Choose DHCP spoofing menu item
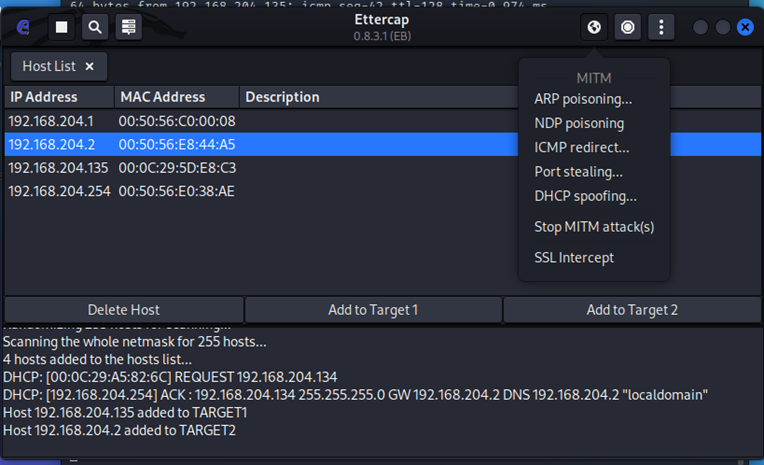Screen dimensions: 764x465 (585, 196)
